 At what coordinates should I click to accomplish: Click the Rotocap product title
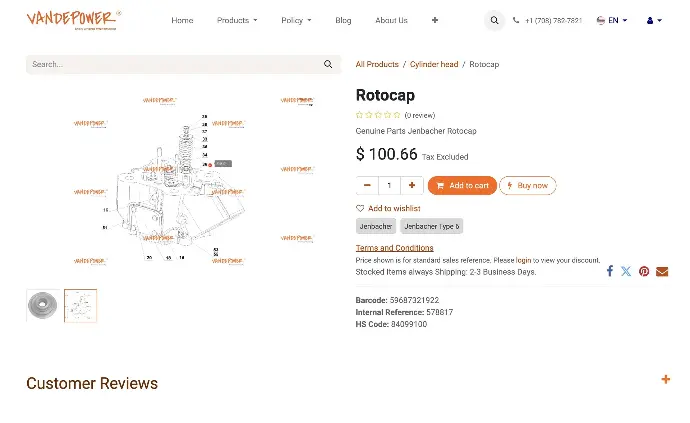[x=385, y=95]
